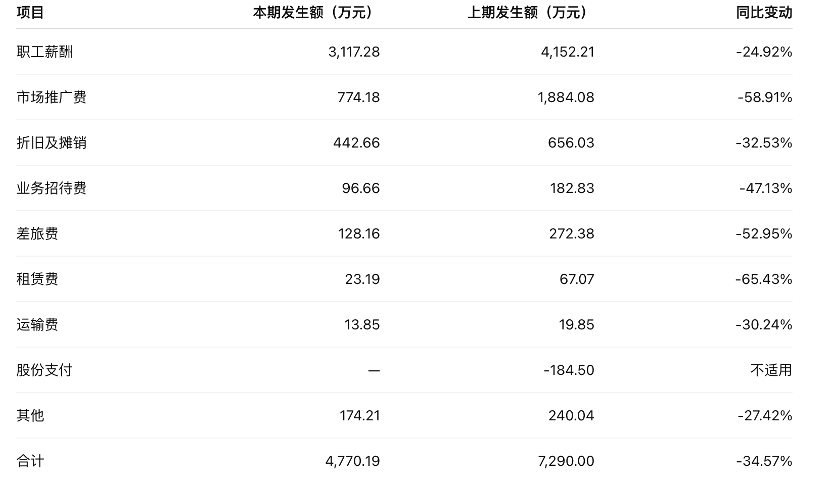Click the 其他 row label

tap(30, 415)
